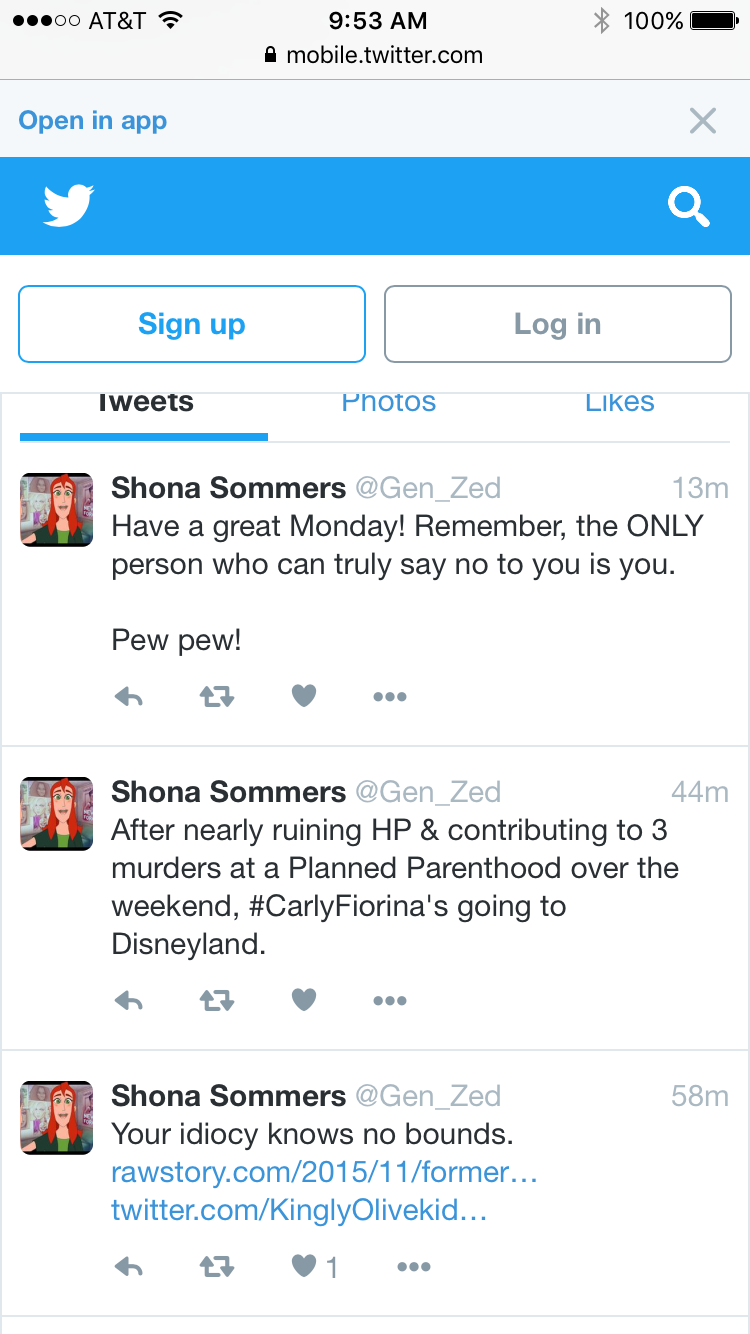Open the rawstory.com article link
Screen dimensions: 750x1334
[325, 1173]
